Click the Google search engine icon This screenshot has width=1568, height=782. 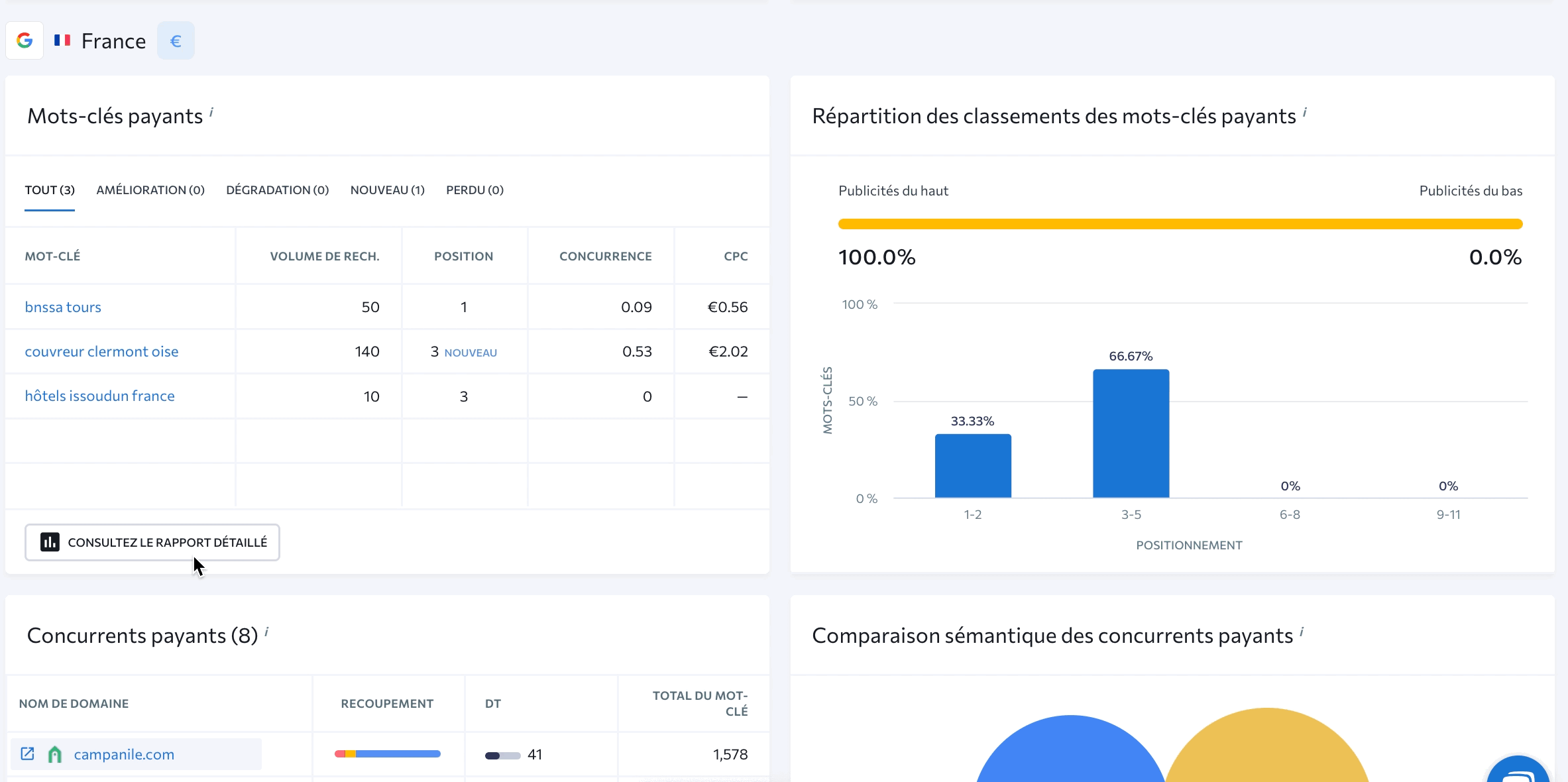[x=25, y=40]
